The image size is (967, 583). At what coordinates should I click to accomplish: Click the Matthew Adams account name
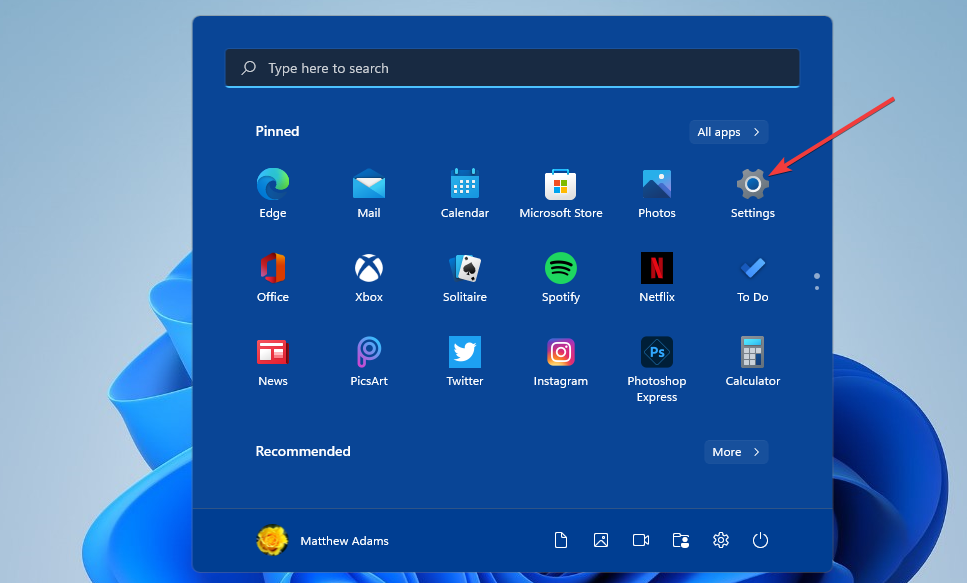pos(344,540)
